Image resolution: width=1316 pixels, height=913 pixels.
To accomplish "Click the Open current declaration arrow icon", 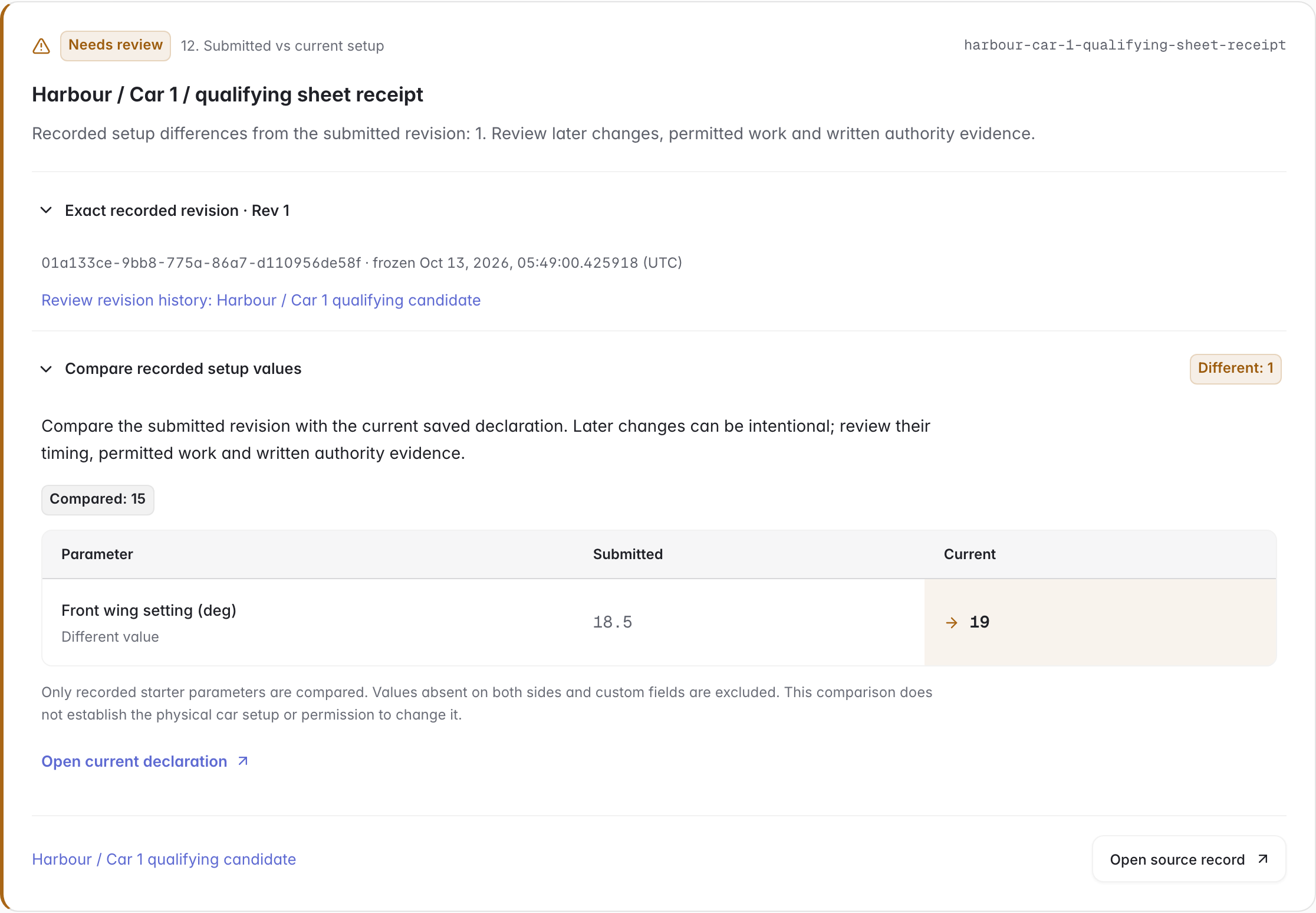I will (x=243, y=761).
